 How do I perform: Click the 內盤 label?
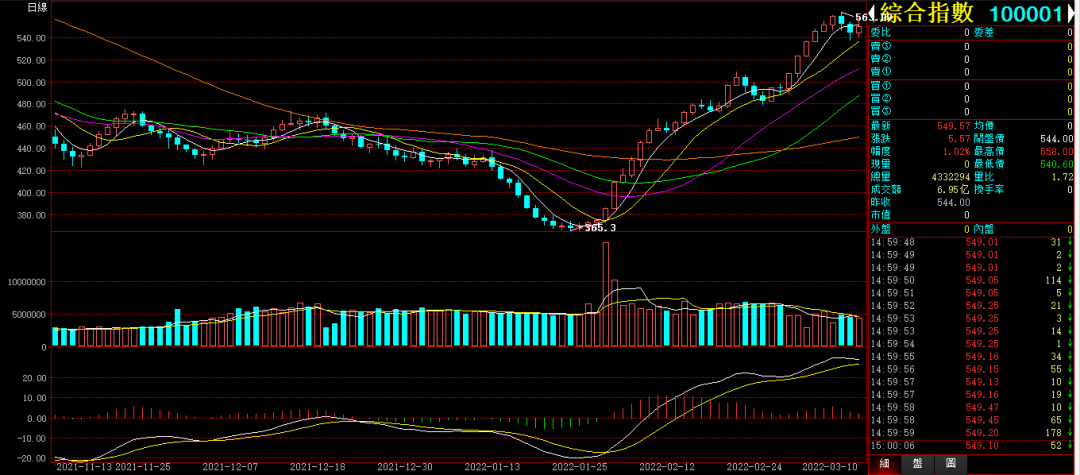pos(984,229)
